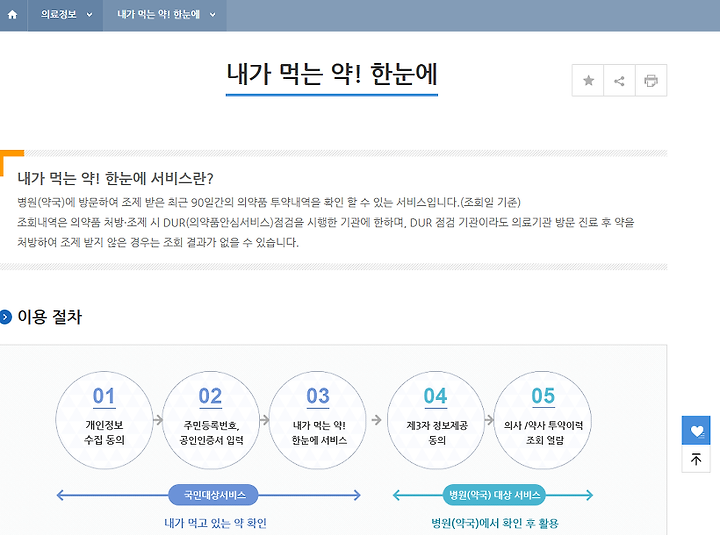
Task: Click the blue heart floating button
Action: (696, 430)
